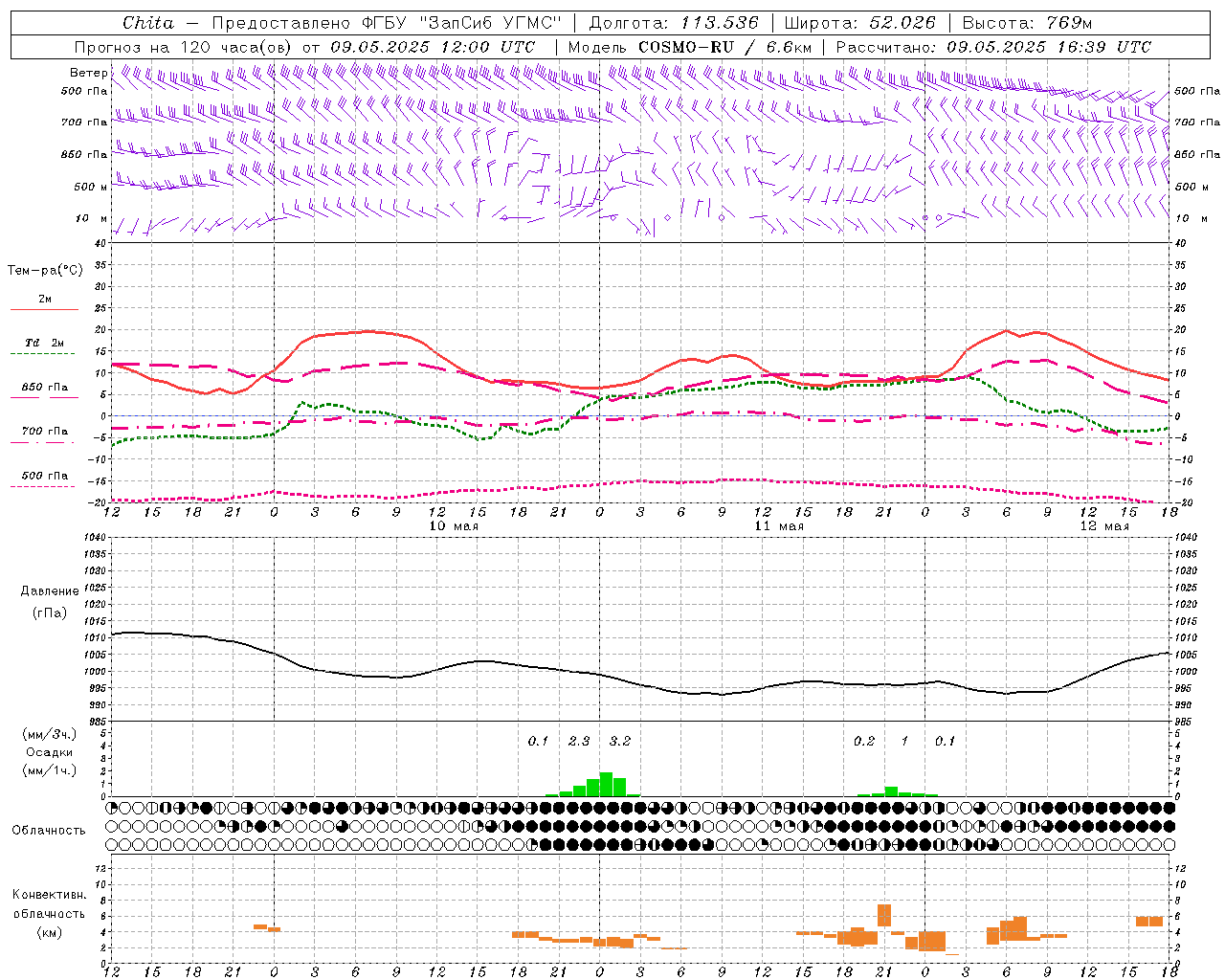Click the "Тем-ра(°C)" panel label
The width and height of the screenshot is (1225, 980).
click(45, 271)
